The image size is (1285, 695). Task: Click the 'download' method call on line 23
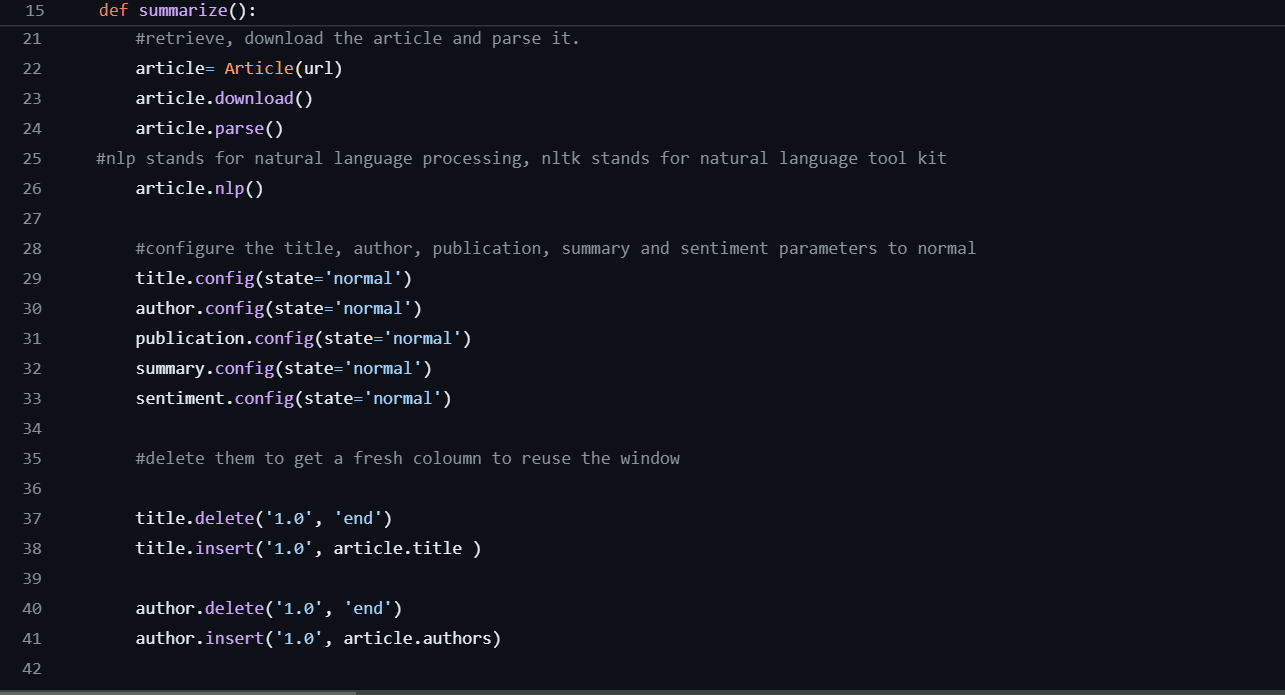[254, 98]
